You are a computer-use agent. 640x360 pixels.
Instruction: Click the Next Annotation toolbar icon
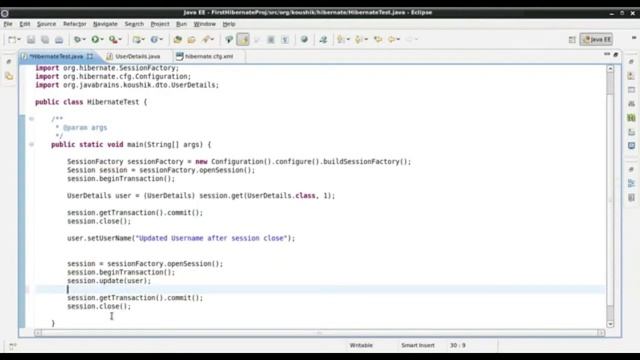(340, 40)
